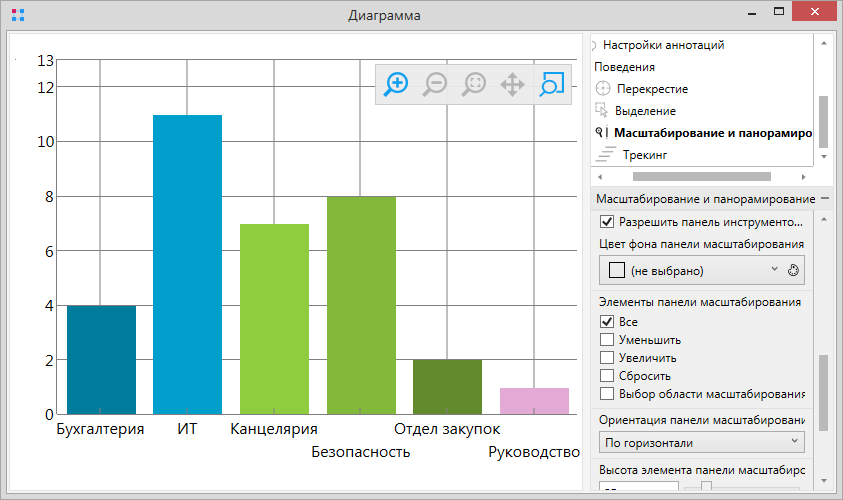Enable the Сбросить checkbox
The width and height of the screenshot is (843, 500).
(x=606, y=376)
